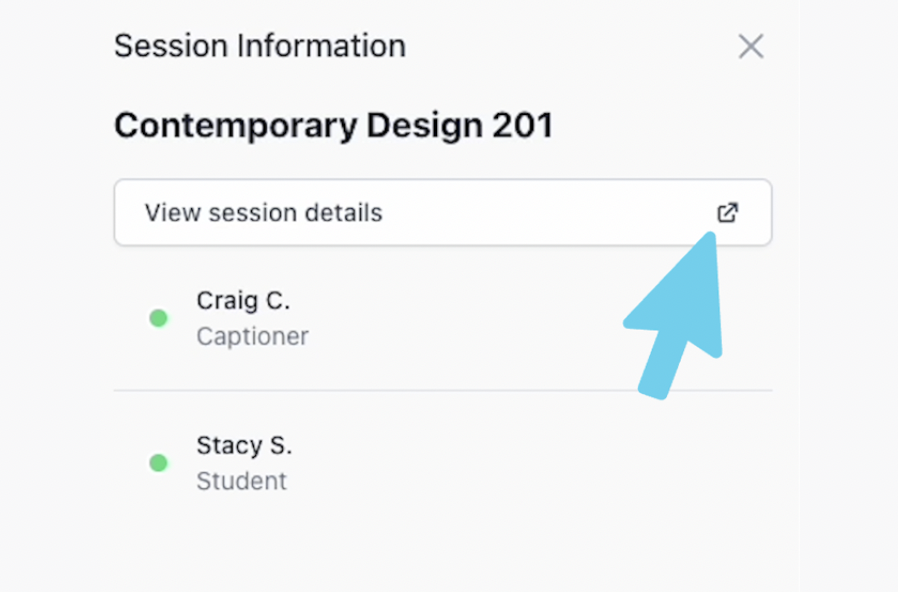Click the word Session in panel header
The width and height of the screenshot is (898, 592).
coord(171,46)
